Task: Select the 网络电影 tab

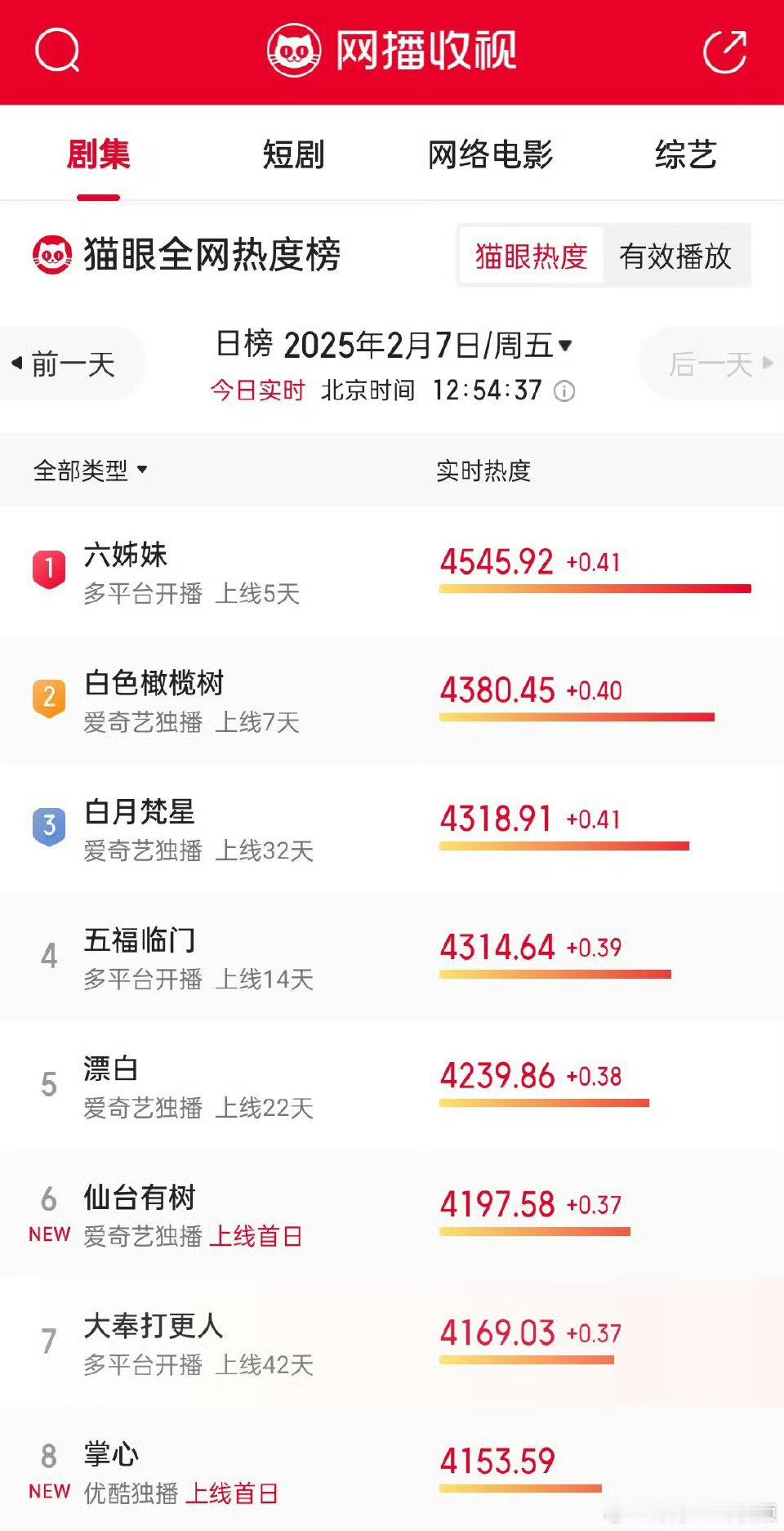Action: [x=490, y=154]
